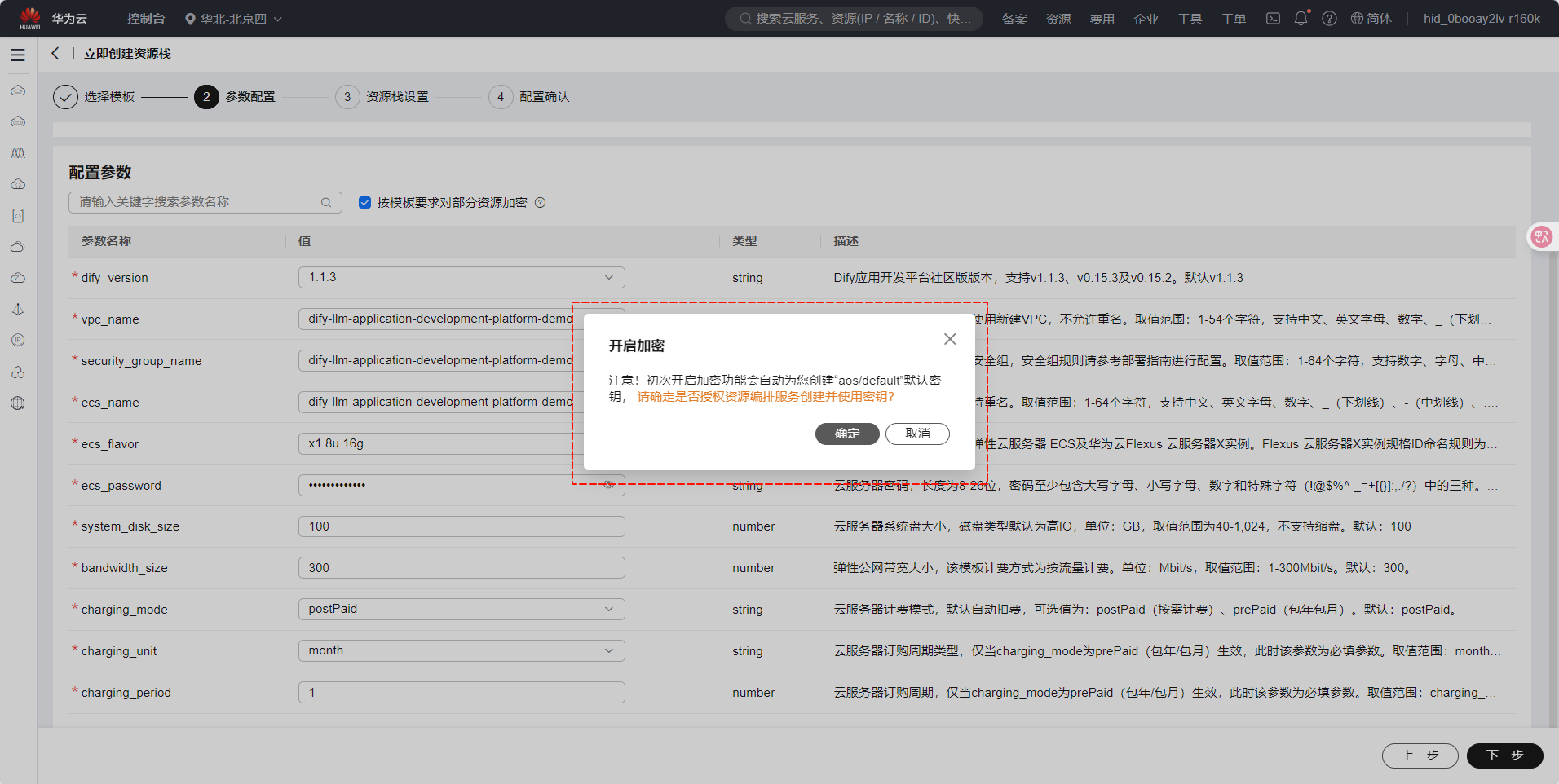Open the 资源 menu

1058,19
